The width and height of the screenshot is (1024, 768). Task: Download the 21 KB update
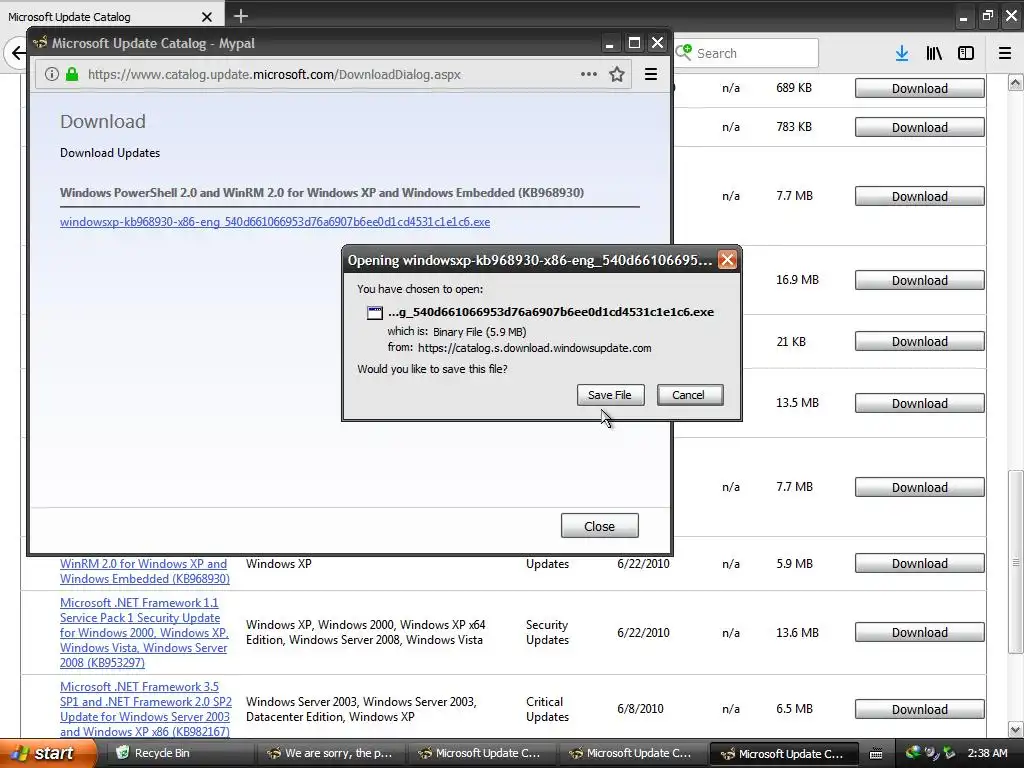[920, 342]
